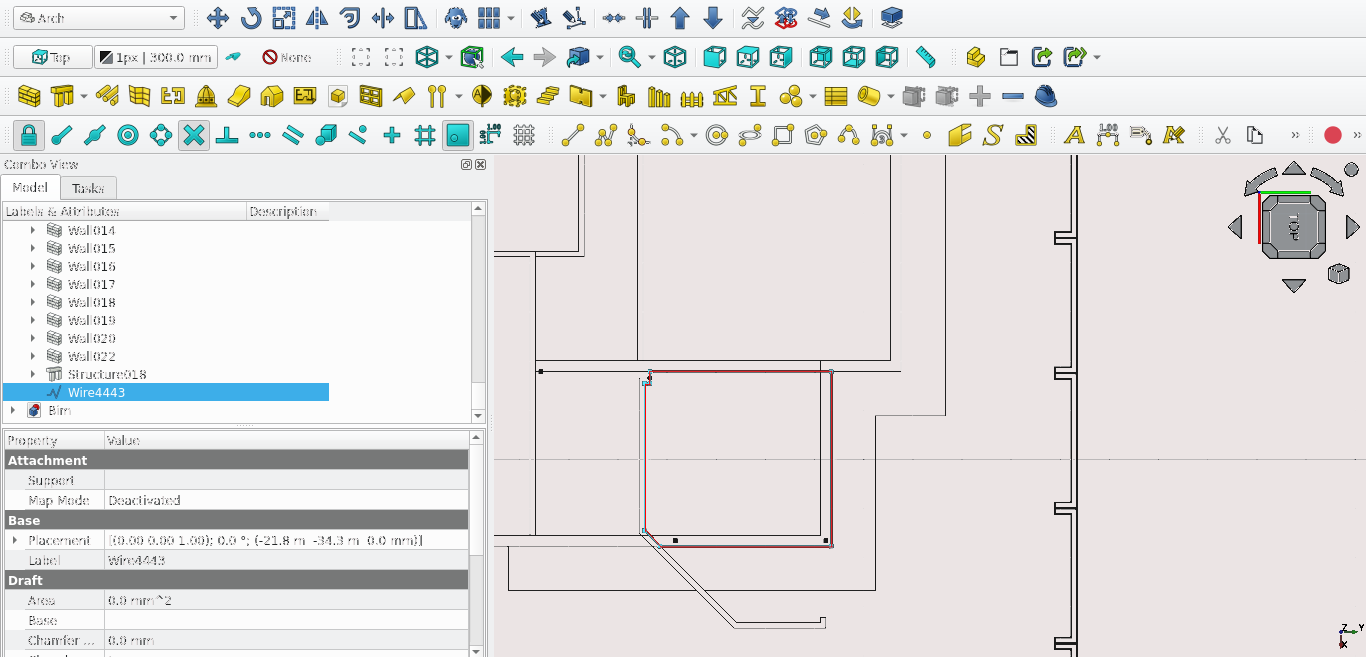Screen dimensions: 1366x657
Task: Switch to the Tasks tab
Action: pos(88,188)
